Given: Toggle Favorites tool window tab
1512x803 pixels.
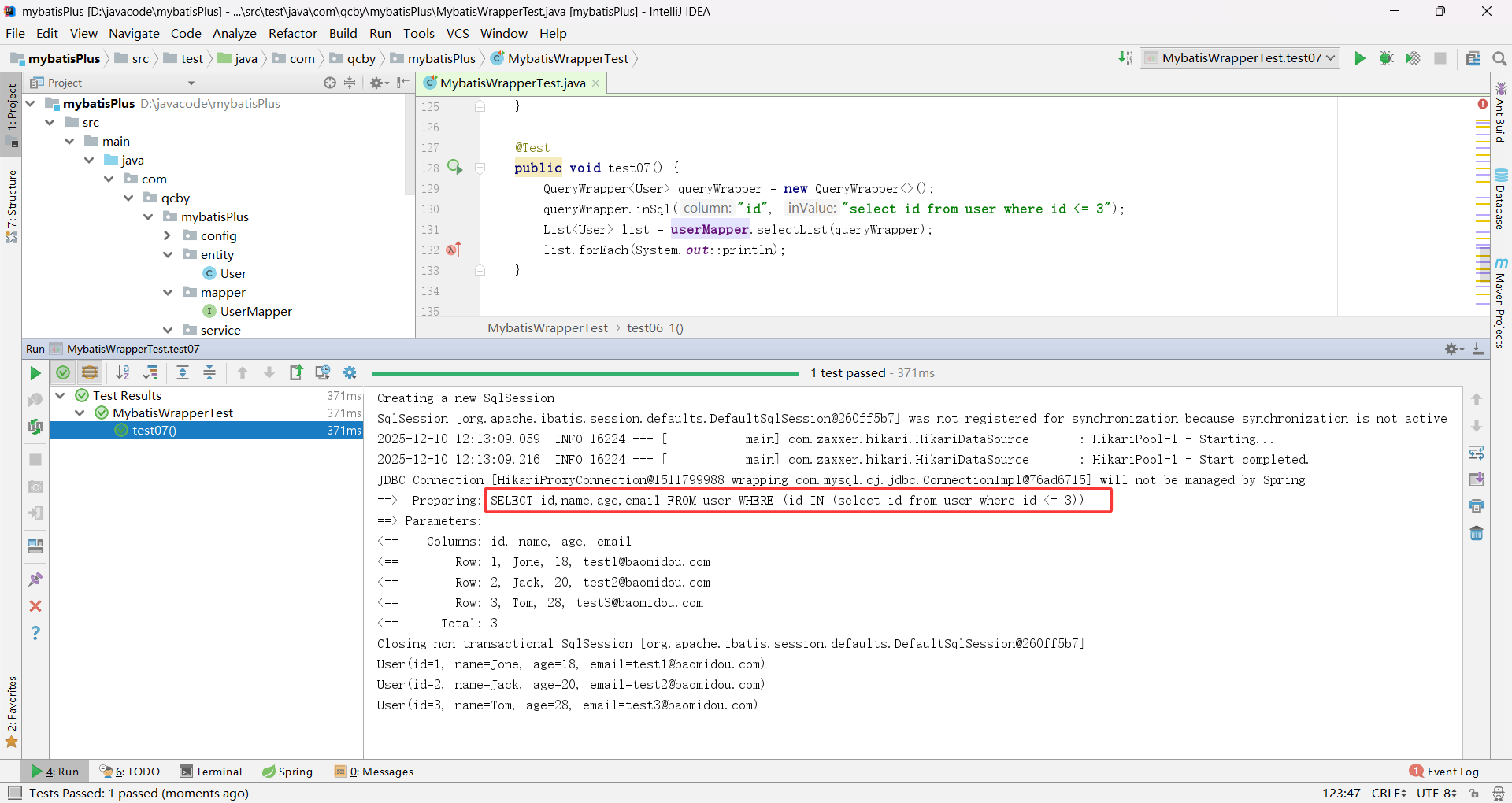Looking at the screenshot, I should pyautogui.click(x=12, y=712).
